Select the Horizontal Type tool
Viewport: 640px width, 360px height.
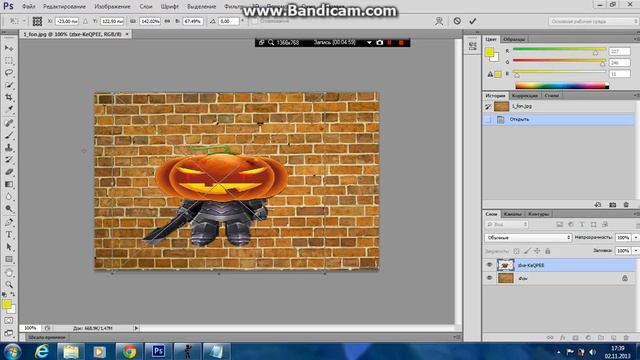click(x=9, y=234)
